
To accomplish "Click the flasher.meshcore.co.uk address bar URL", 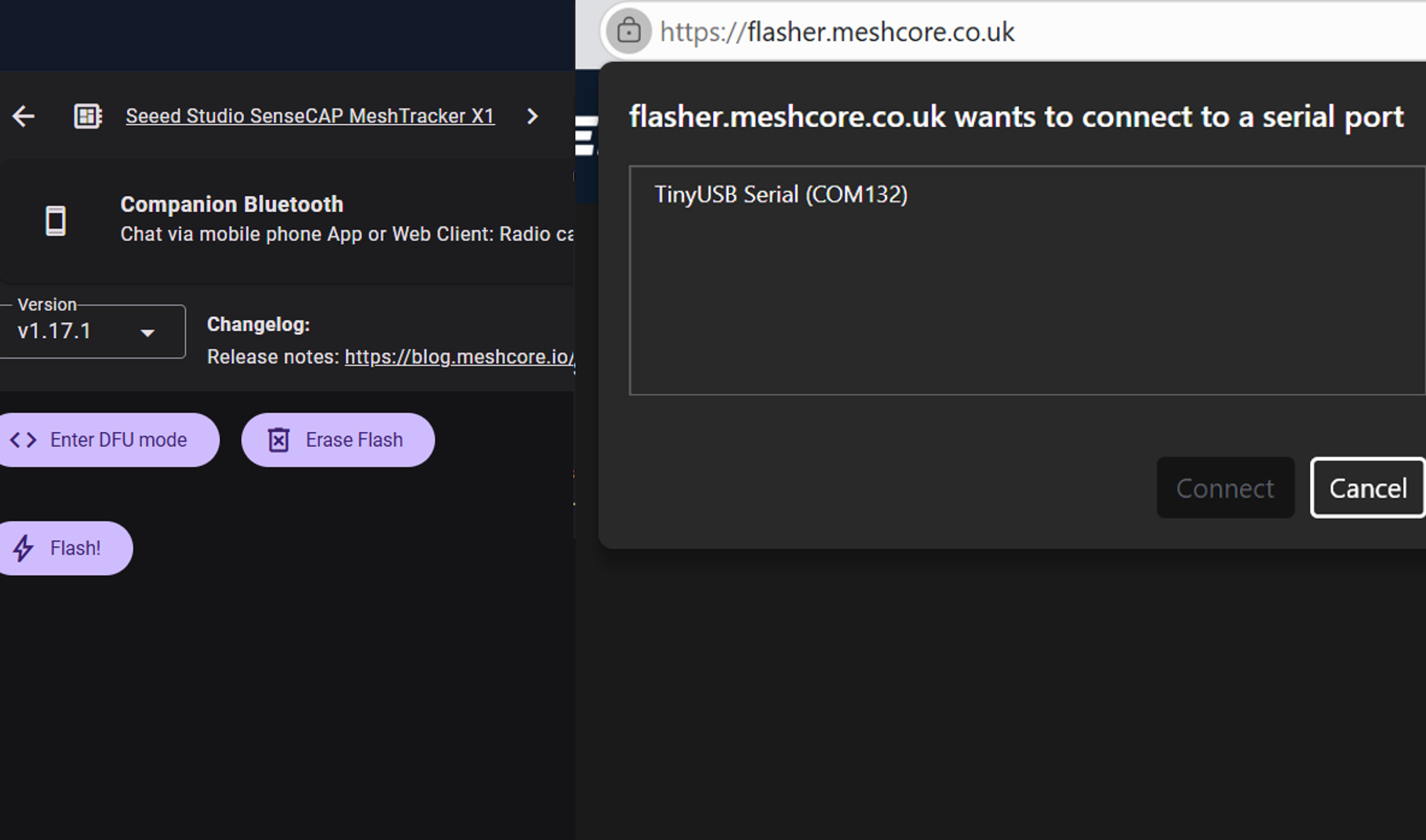I will 837,31.
